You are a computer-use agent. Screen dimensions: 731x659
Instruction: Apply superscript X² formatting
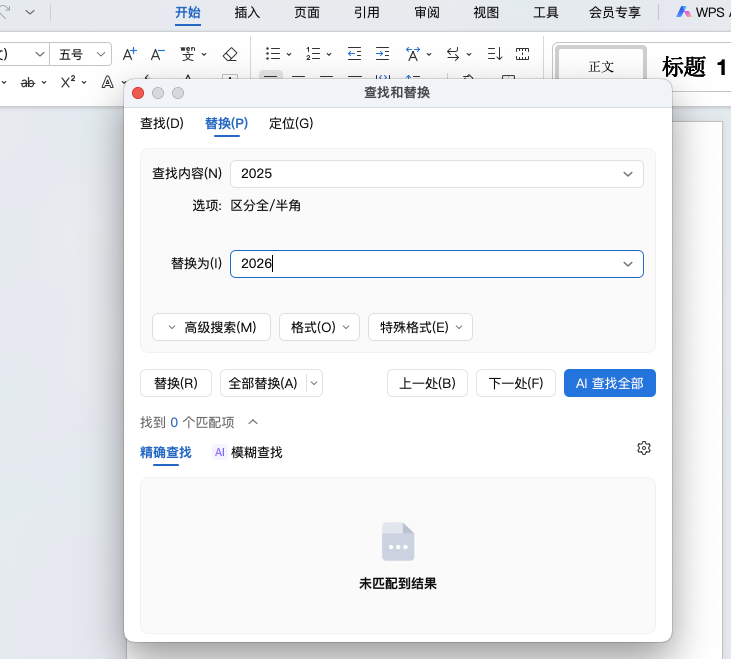(68, 82)
